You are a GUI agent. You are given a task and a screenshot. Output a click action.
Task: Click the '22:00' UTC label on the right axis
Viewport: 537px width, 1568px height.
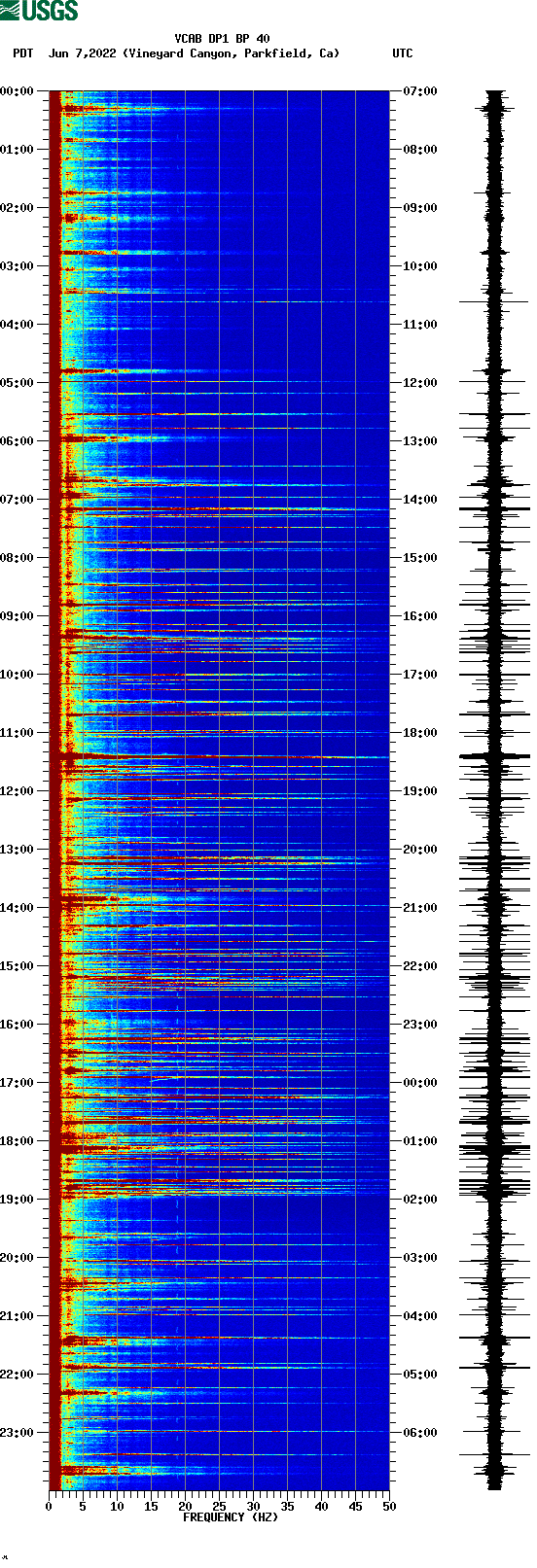pyautogui.click(x=420, y=966)
